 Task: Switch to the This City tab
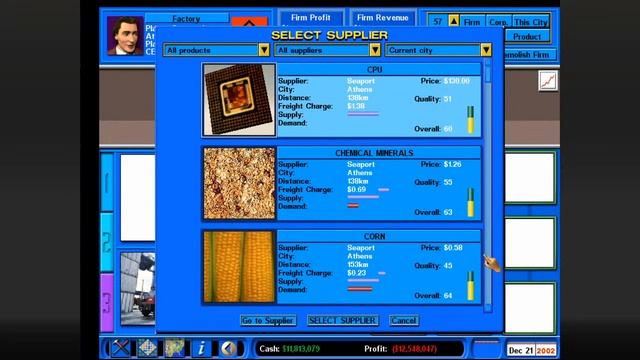point(531,22)
